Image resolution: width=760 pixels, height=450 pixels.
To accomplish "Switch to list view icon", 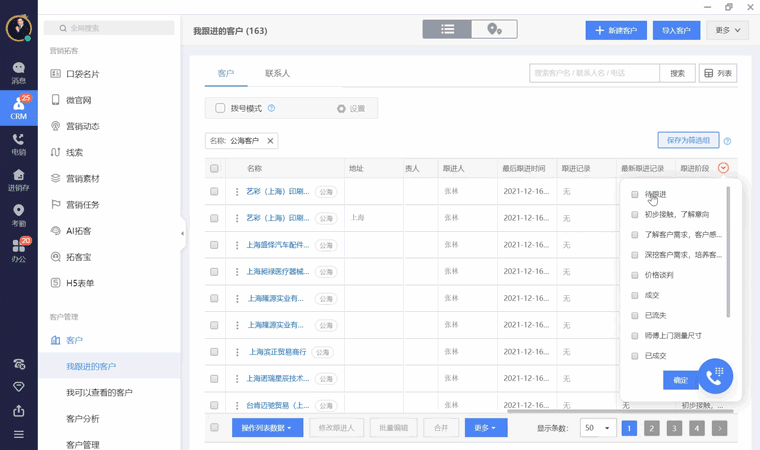I will (x=447, y=30).
